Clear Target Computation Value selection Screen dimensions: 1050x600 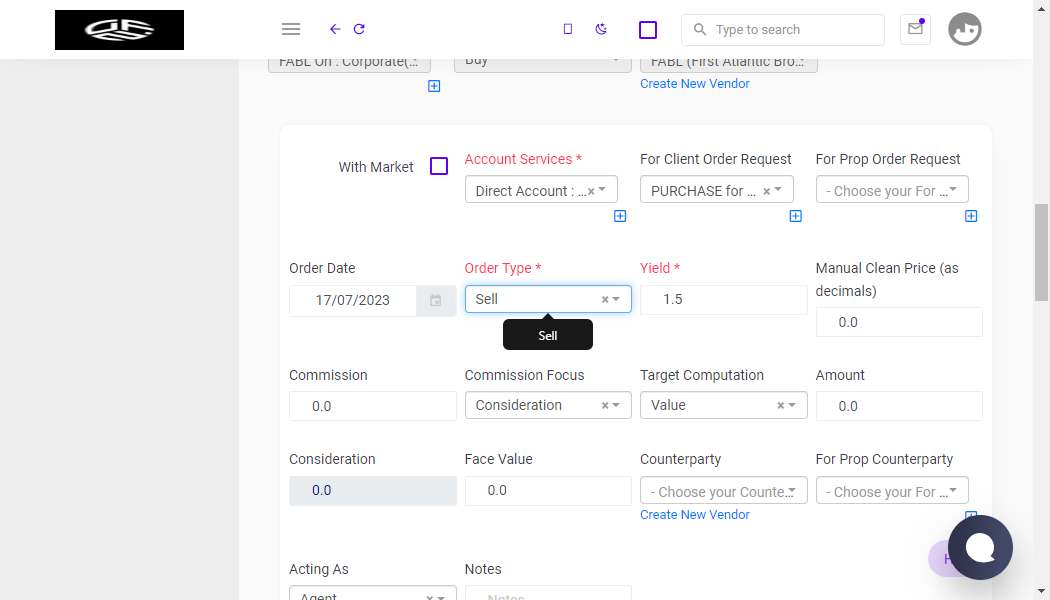780,405
